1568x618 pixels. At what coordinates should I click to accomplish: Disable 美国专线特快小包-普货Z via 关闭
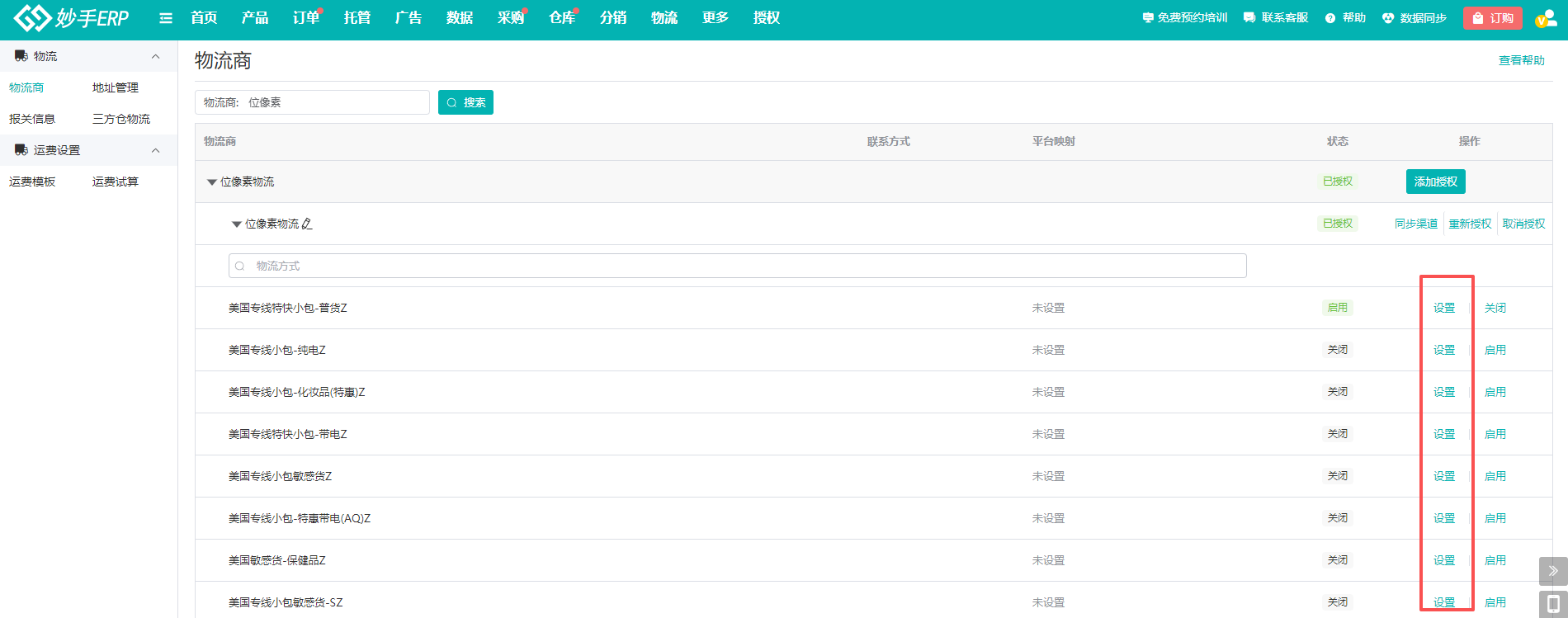(1495, 308)
